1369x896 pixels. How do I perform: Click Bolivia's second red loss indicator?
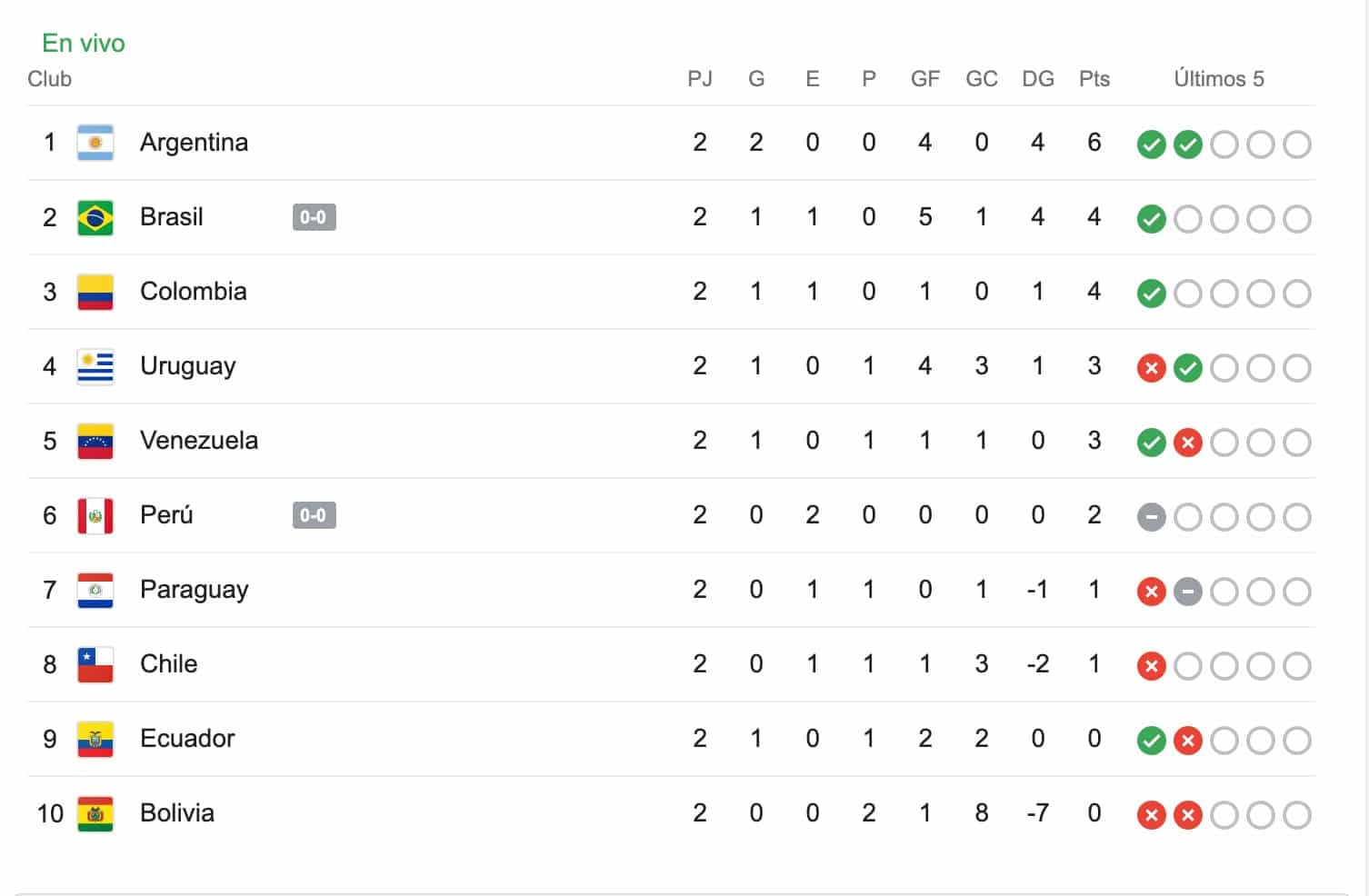[1188, 815]
